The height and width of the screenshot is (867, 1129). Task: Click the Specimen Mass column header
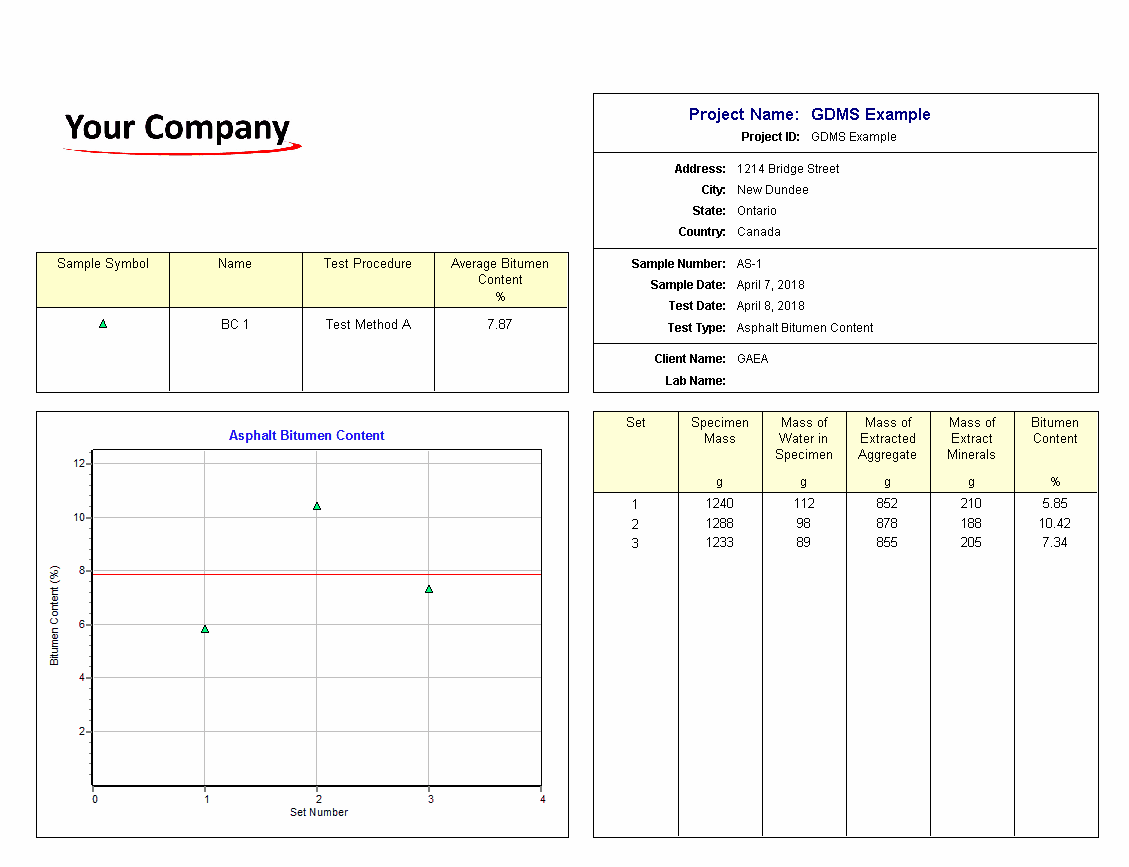[x=719, y=431]
